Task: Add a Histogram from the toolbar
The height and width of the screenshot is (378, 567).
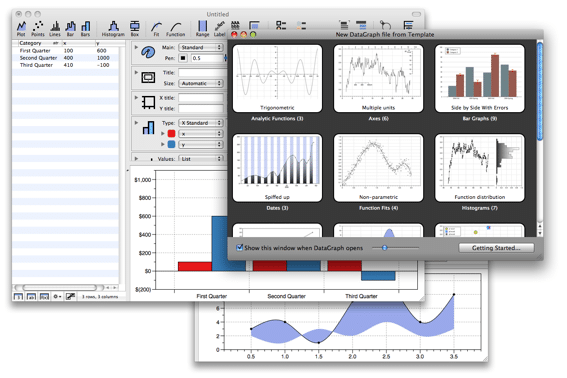Action: coord(113,29)
